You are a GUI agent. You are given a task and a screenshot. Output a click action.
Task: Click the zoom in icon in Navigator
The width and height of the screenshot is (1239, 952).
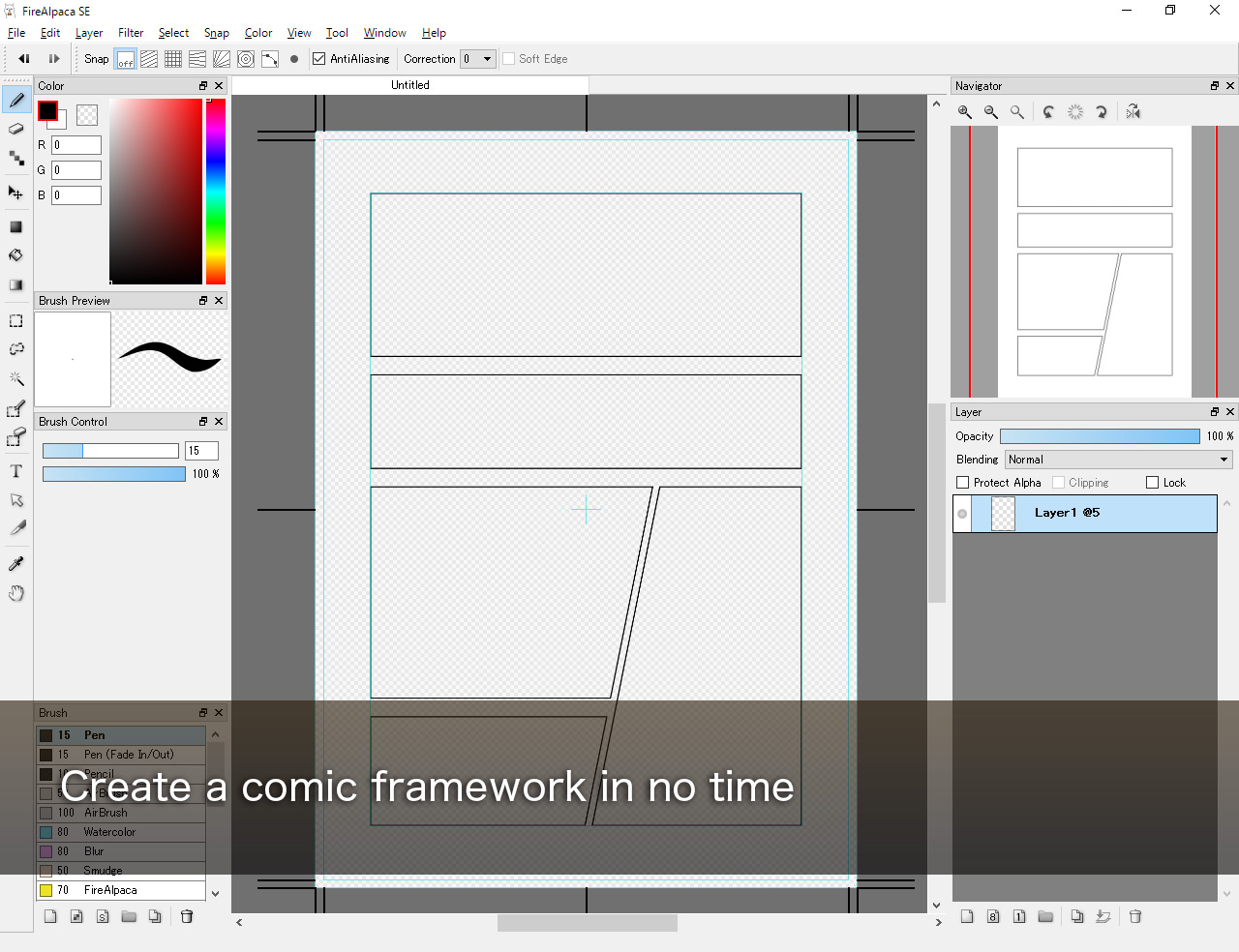tap(965, 112)
